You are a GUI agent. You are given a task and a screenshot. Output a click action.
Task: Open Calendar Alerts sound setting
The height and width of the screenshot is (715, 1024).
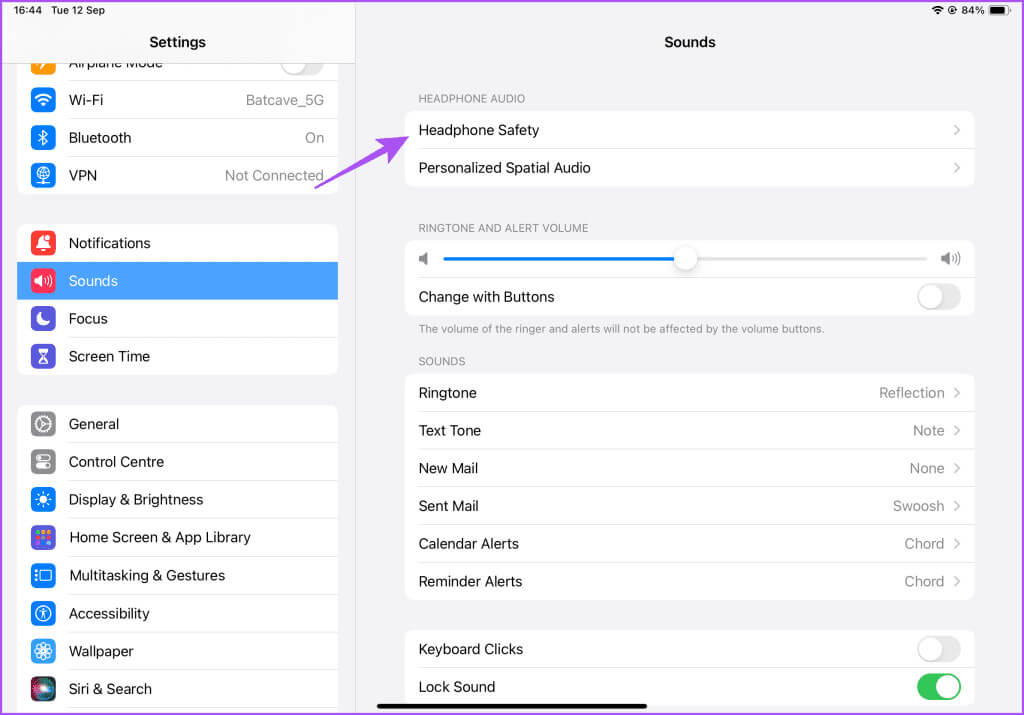click(689, 544)
